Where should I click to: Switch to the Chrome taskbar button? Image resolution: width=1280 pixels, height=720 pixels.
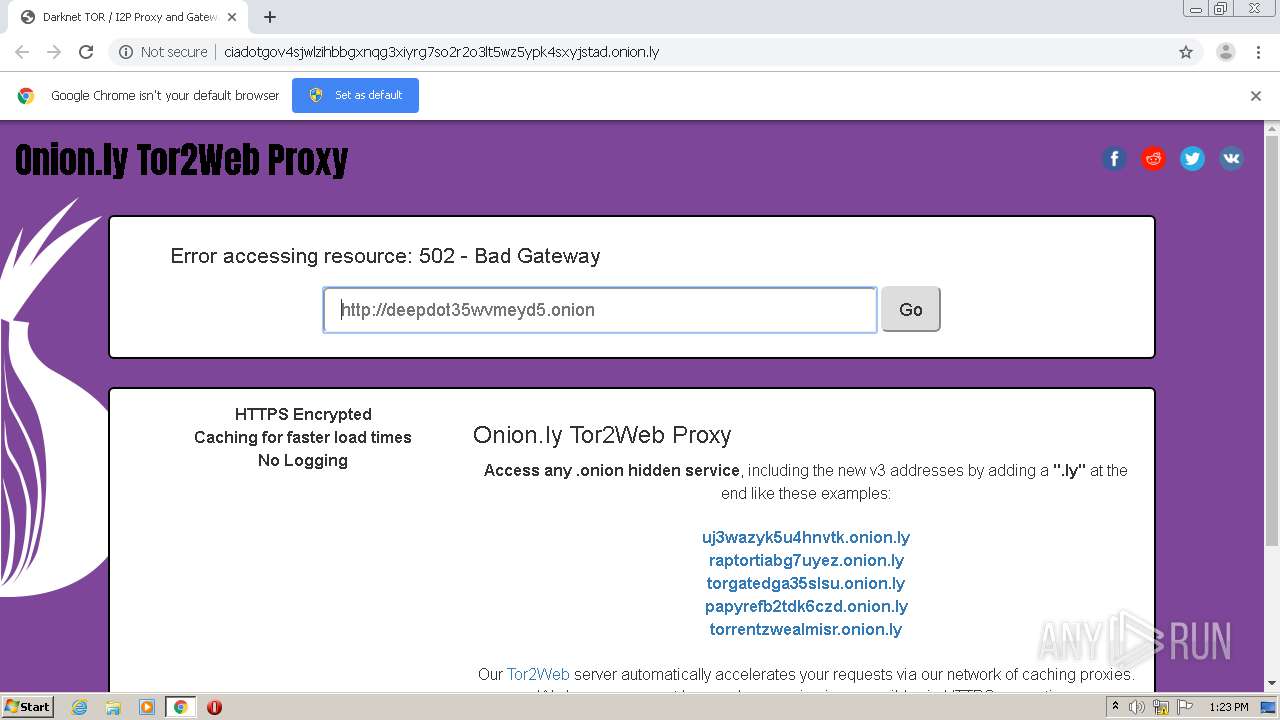[181, 707]
